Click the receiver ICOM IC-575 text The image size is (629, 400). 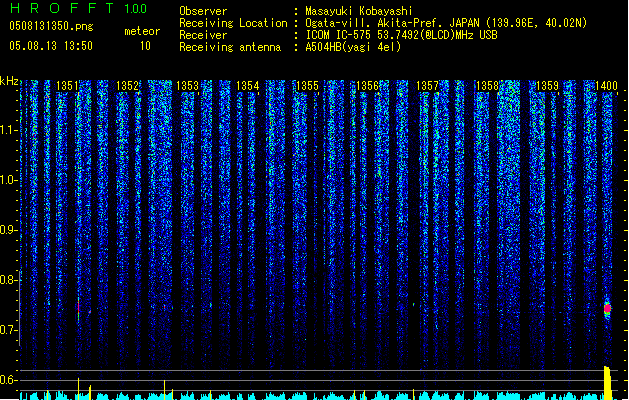point(401,35)
